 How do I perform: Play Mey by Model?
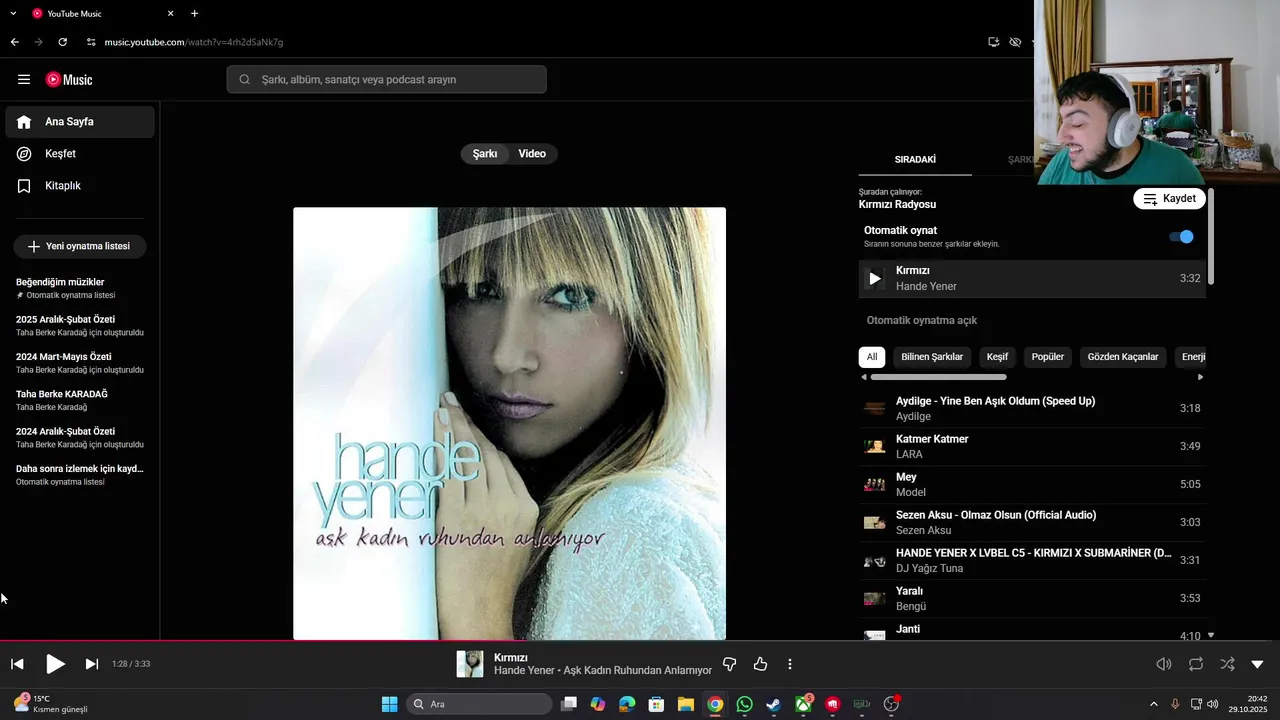pyautogui.click(x=1032, y=484)
